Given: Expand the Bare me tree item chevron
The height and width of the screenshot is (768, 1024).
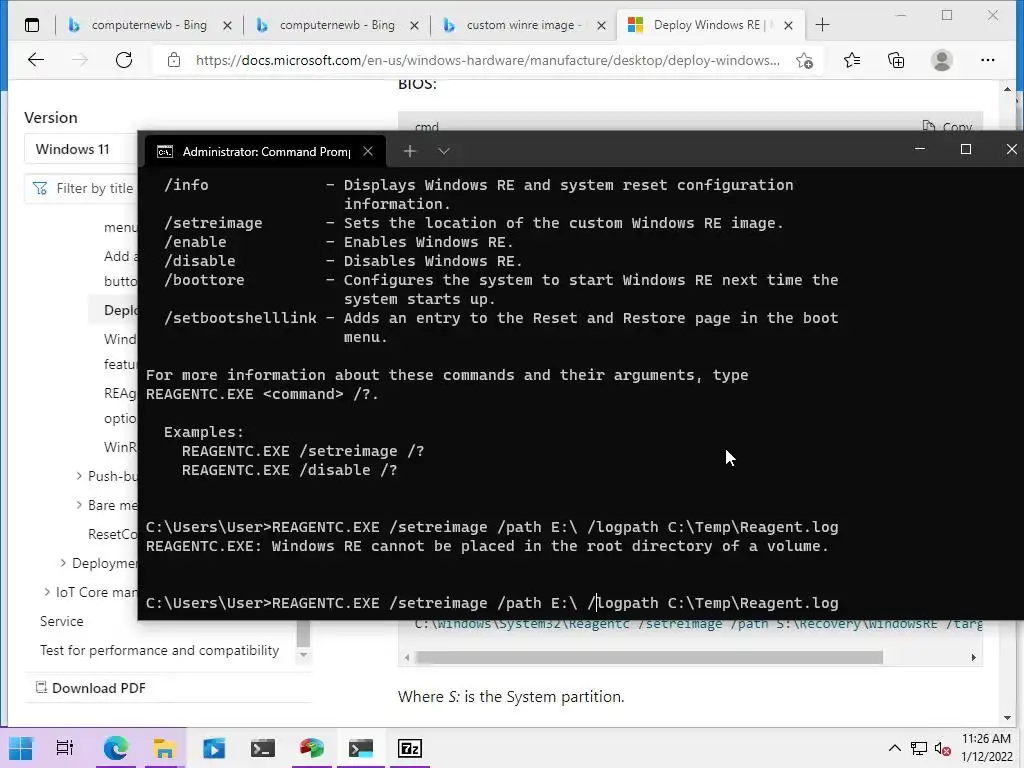Looking at the screenshot, I should [x=79, y=505].
